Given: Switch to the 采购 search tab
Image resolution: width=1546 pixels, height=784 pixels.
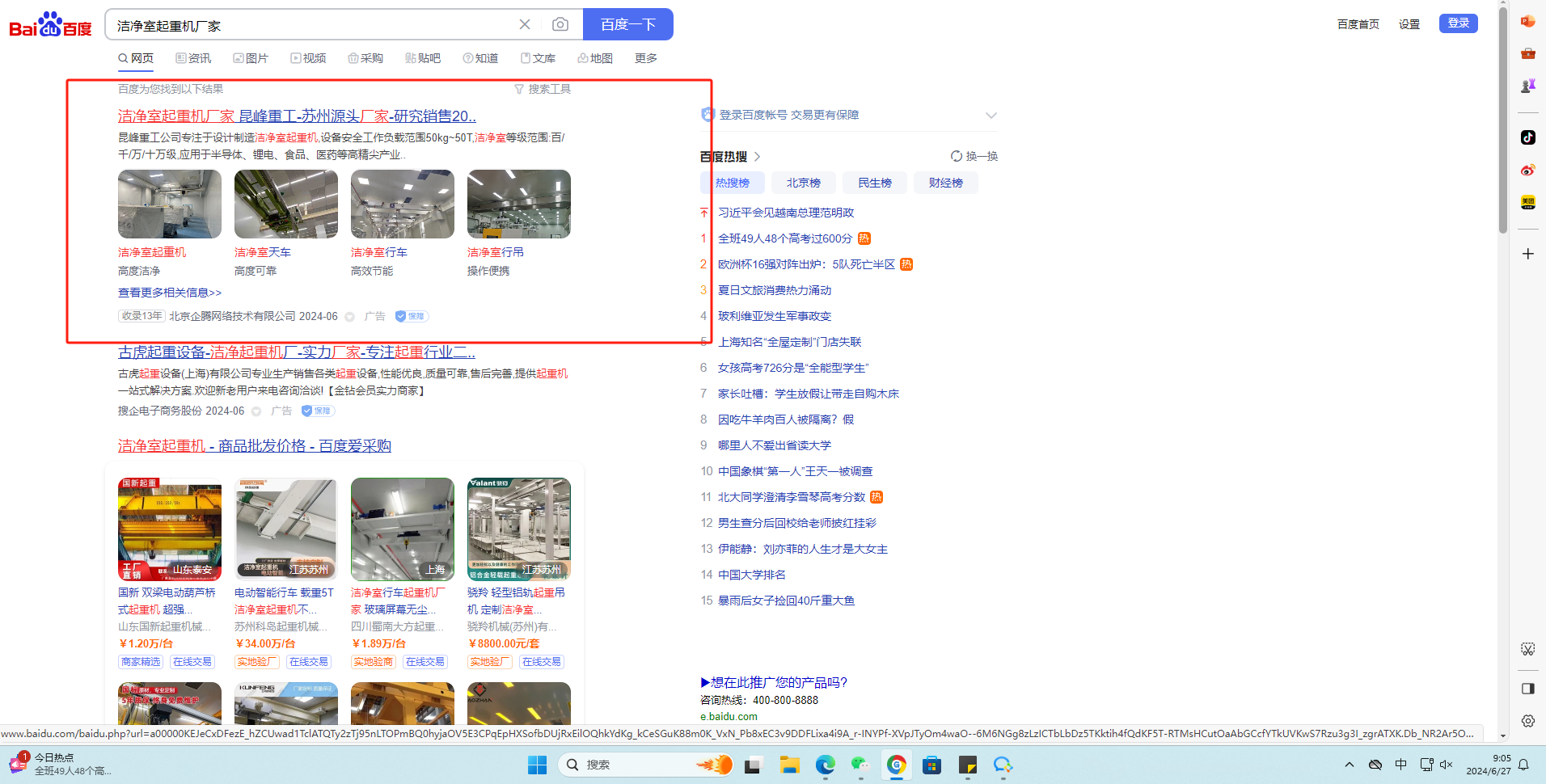Looking at the screenshot, I should tap(365, 58).
